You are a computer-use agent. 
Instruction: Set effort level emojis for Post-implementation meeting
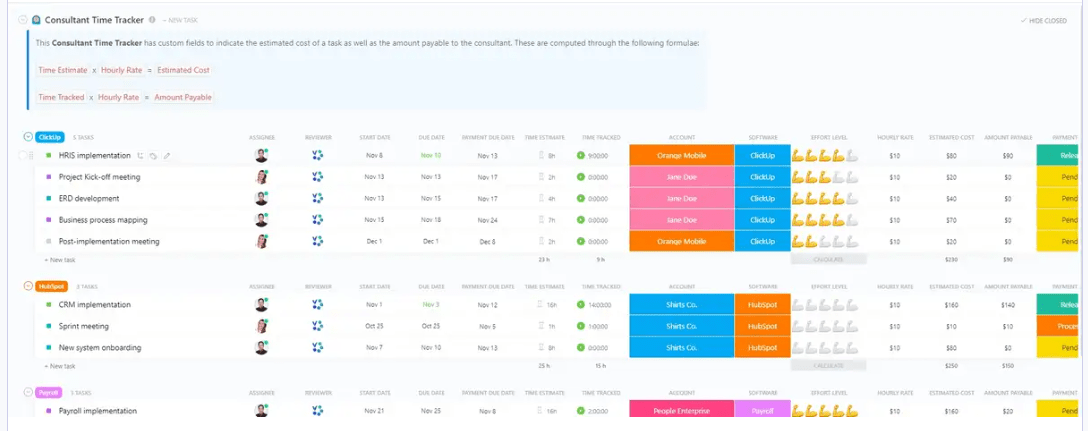825,242
